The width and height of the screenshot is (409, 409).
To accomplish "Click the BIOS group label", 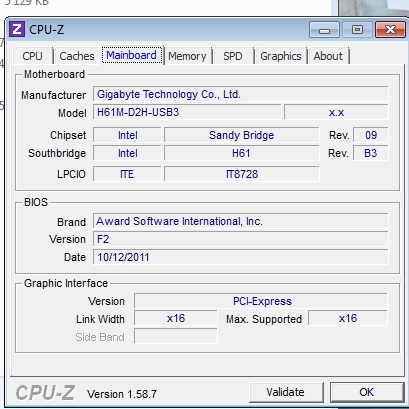I will [x=36, y=202].
